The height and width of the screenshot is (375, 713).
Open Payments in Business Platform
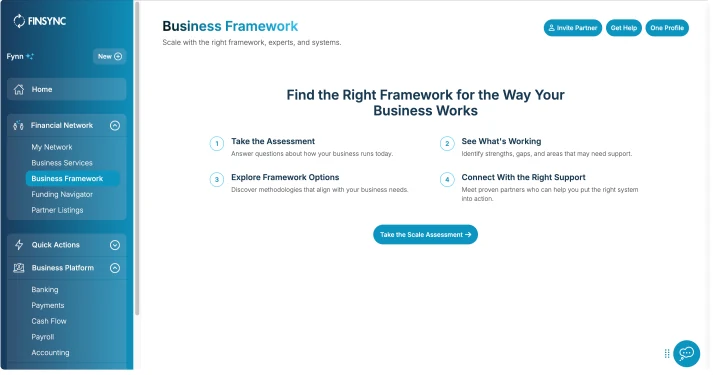click(48, 305)
